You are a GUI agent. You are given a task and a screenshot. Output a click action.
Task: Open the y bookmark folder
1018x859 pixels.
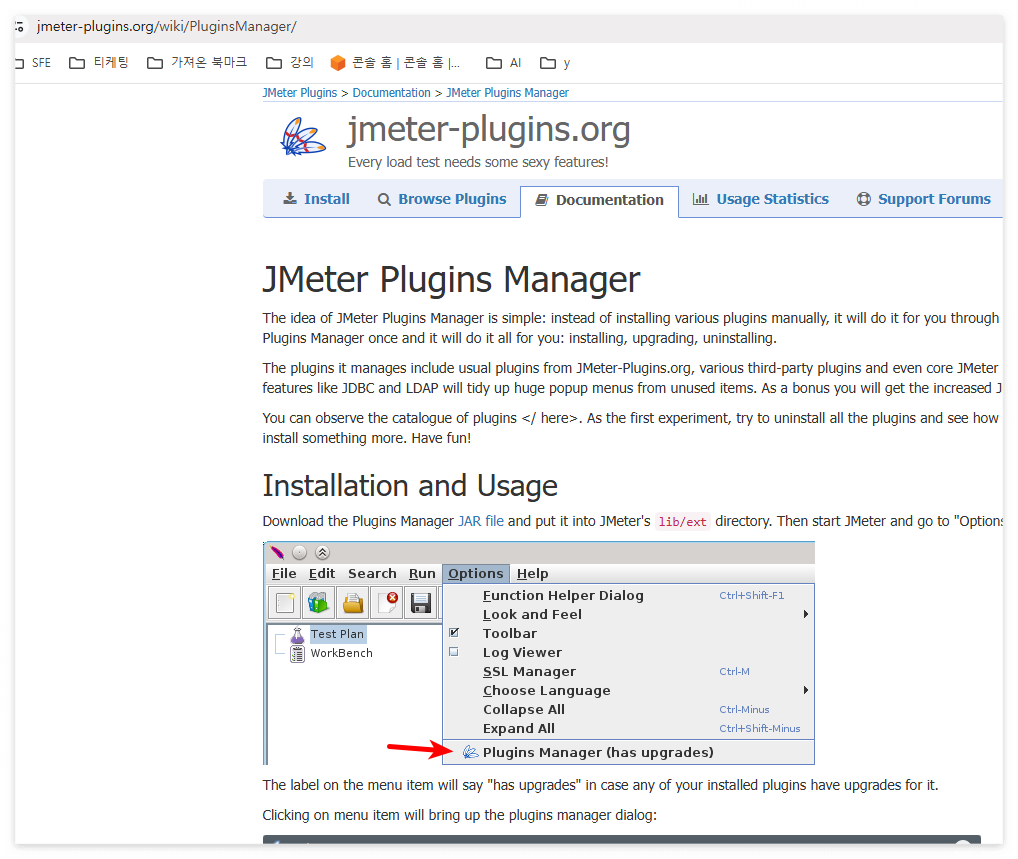pyautogui.click(x=555, y=63)
